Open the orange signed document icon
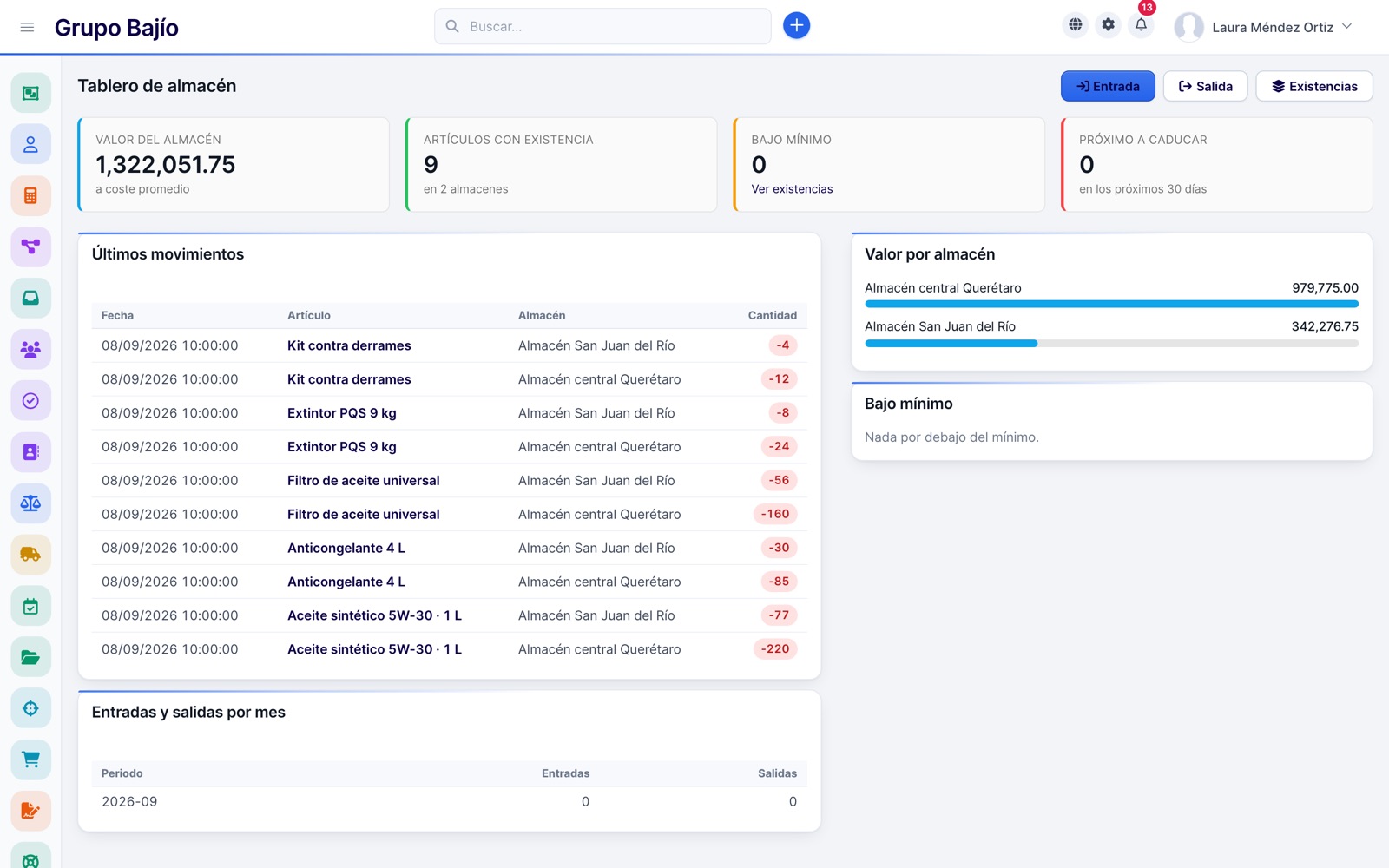The width and height of the screenshot is (1389, 868). (30, 811)
